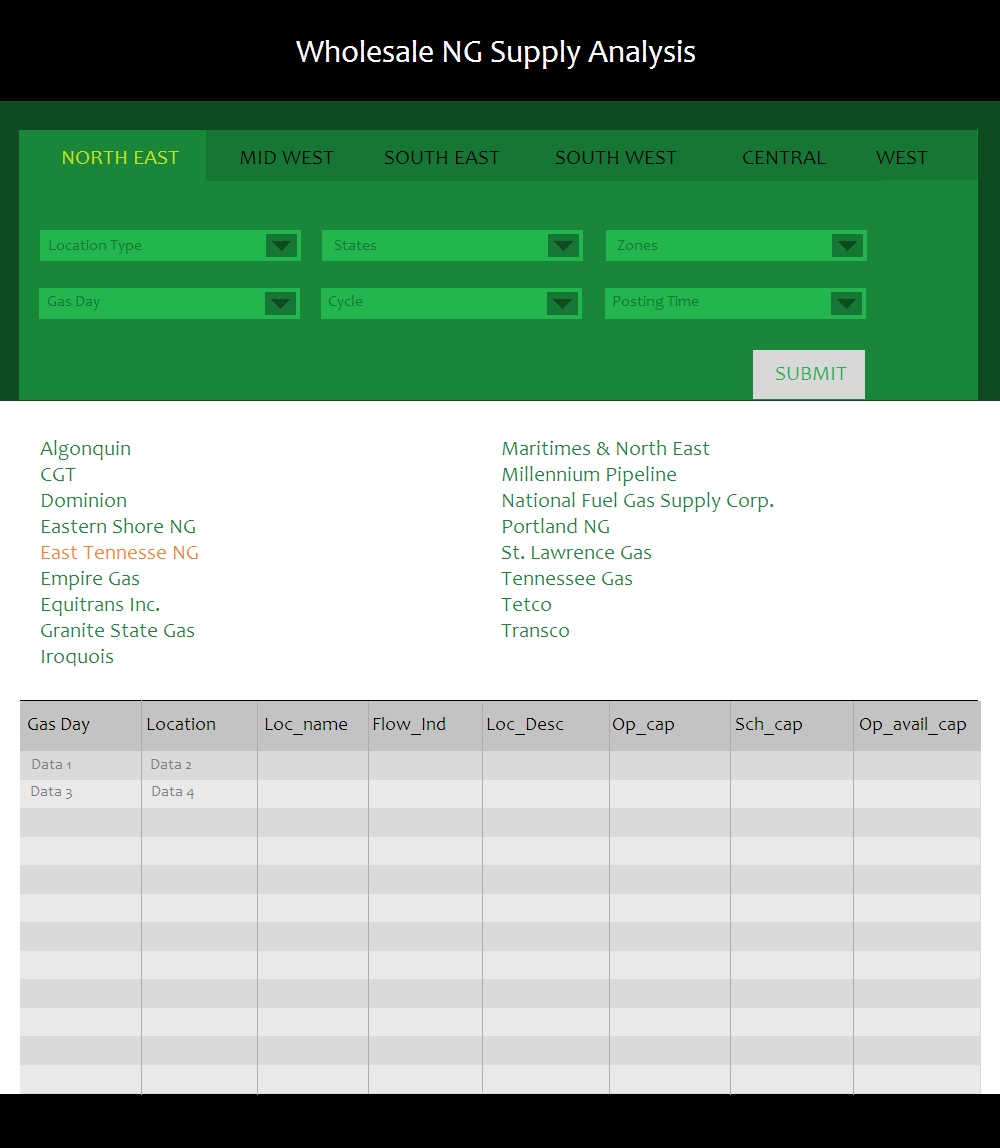1000x1148 pixels.
Task: Open the Dominion pipeline link
Action: 83,501
